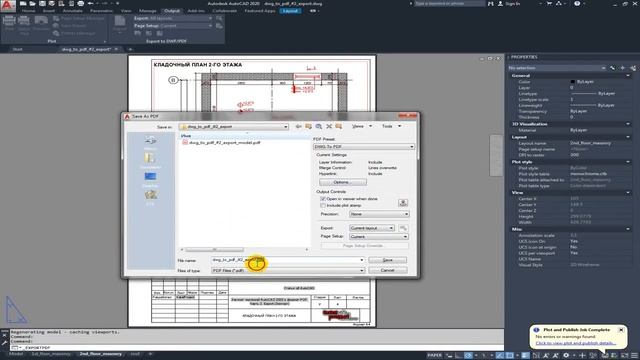This screenshot has height=360, width=640.
Task: Click the Desktop shortcut in places sidebar
Action: (x=150, y=179)
